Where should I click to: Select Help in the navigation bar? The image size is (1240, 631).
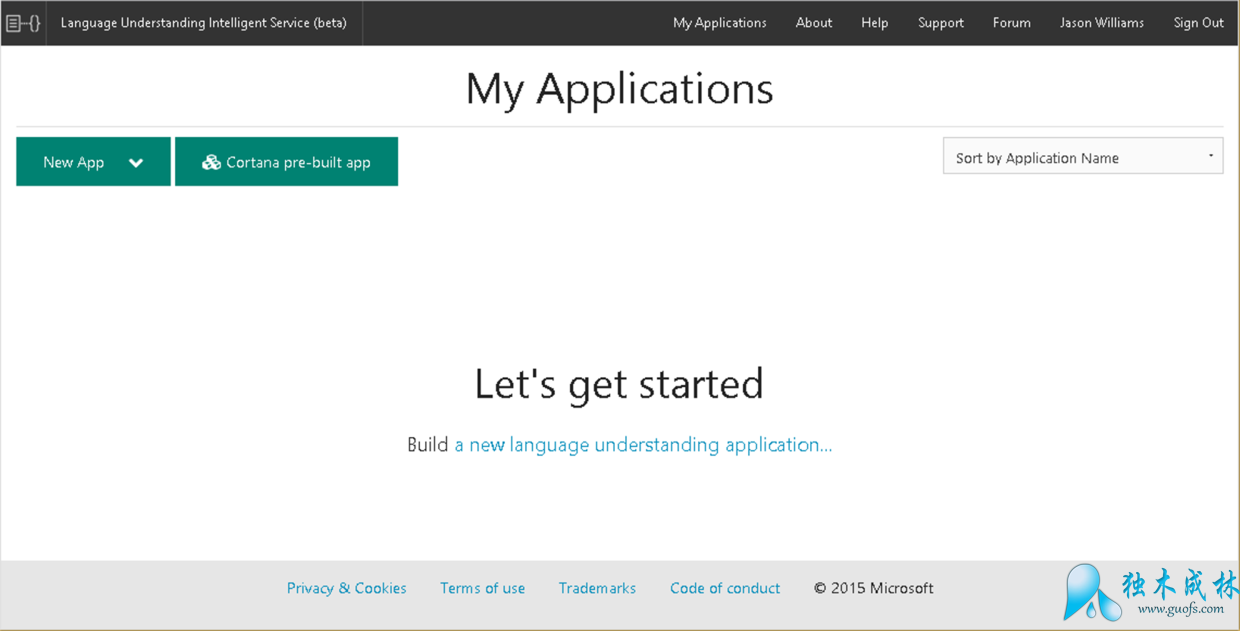[874, 23]
